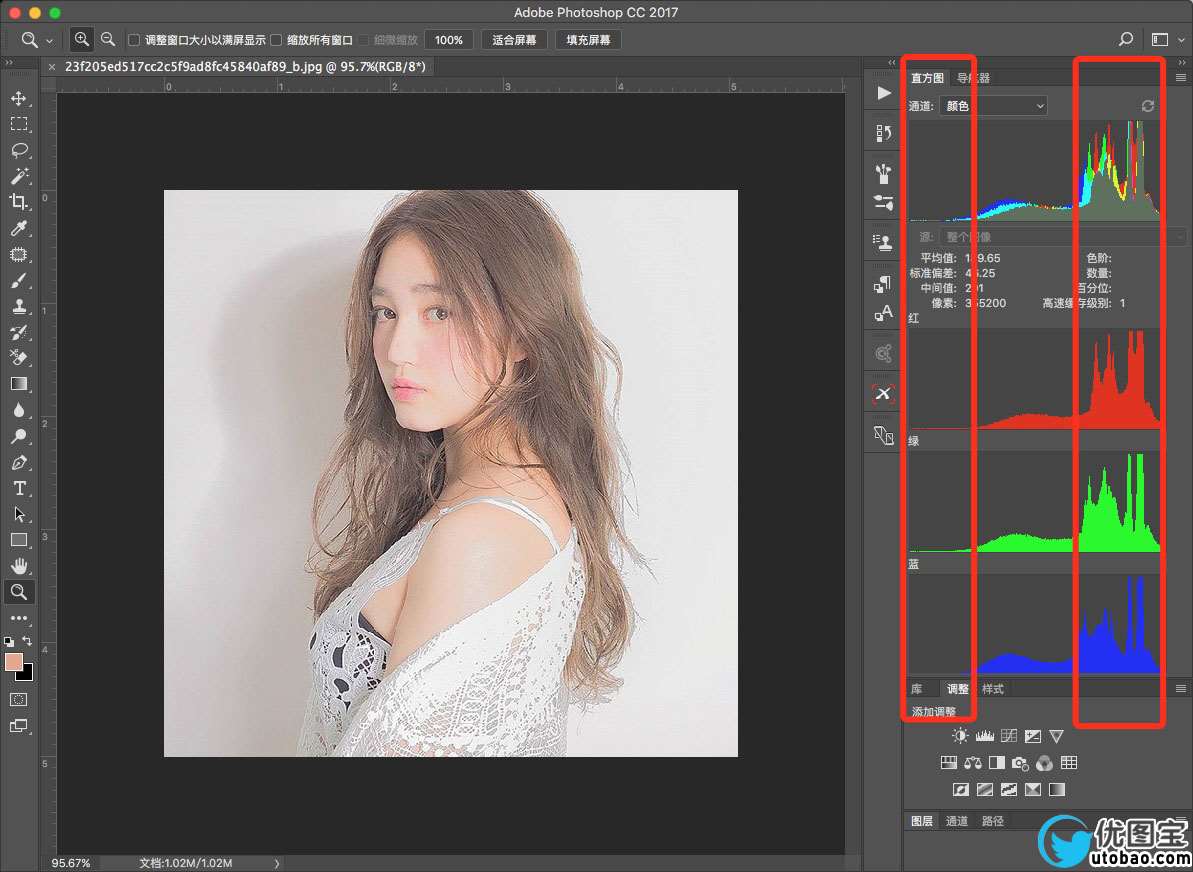Add a Color Balance adjustment
1193x872 pixels.
pos(972,762)
